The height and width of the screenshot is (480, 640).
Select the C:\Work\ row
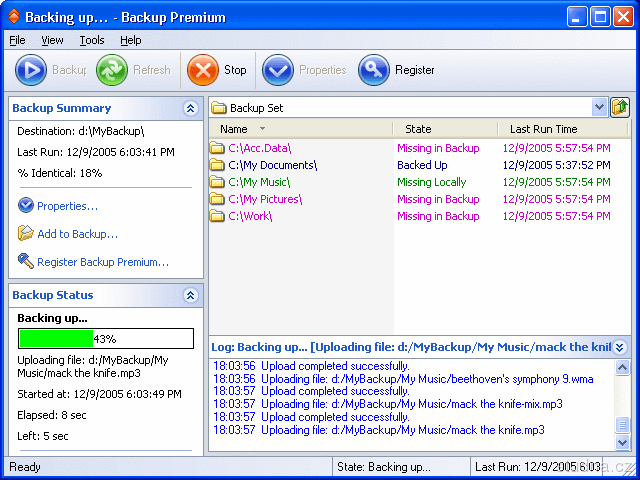click(x=420, y=216)
